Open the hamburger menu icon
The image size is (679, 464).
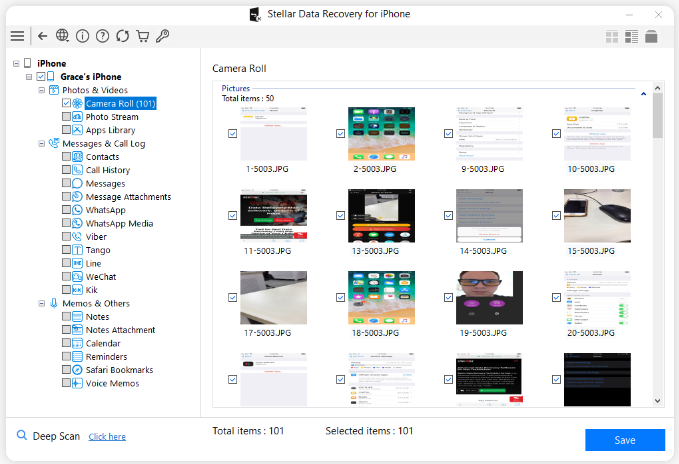[x=17, y=35]
